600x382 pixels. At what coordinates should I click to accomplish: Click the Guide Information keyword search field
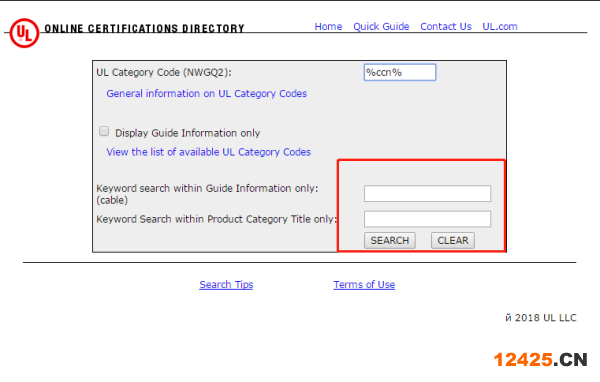427,194
